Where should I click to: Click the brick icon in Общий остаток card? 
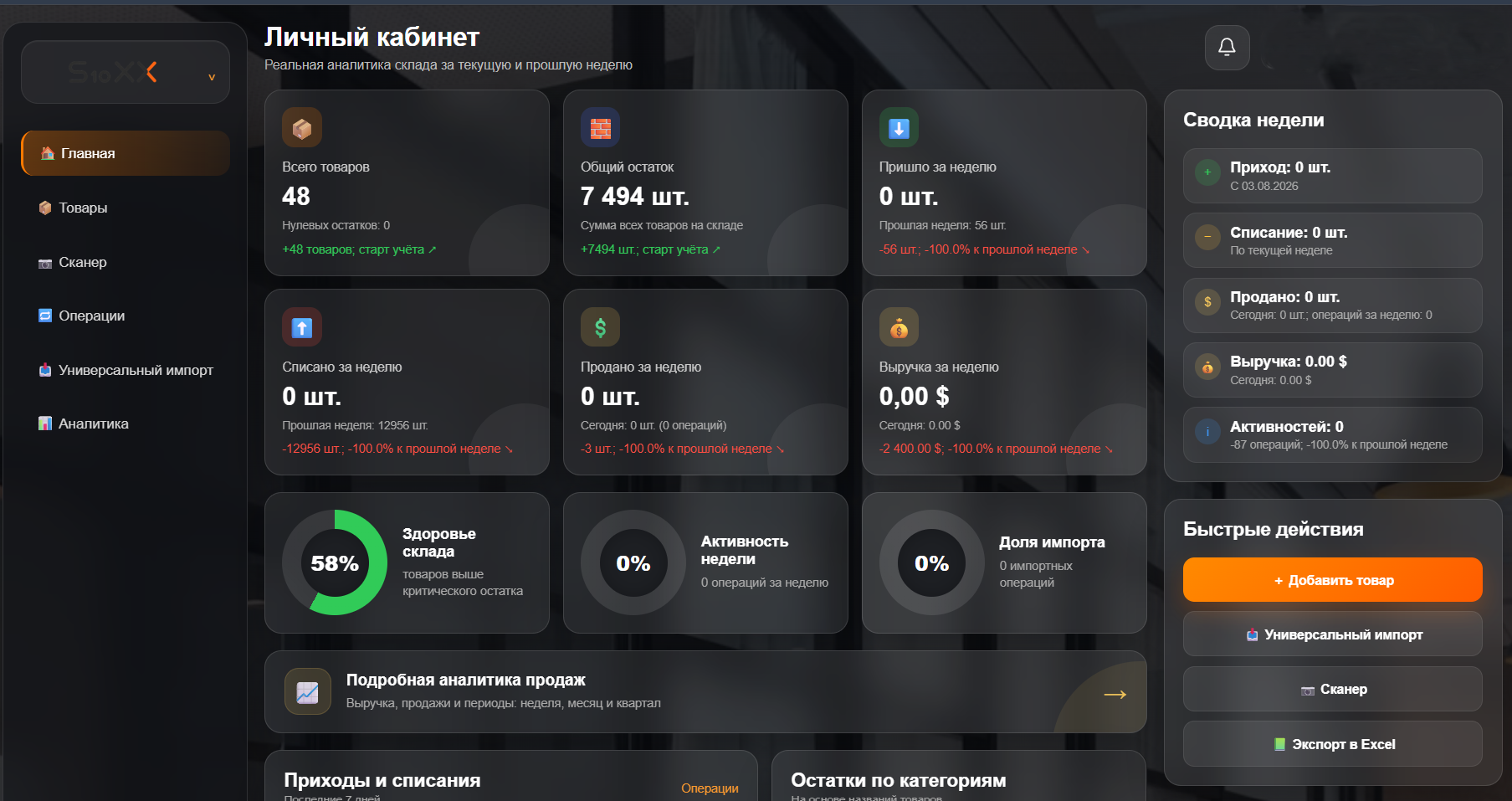pyautogui.click(x=600, y=128)
